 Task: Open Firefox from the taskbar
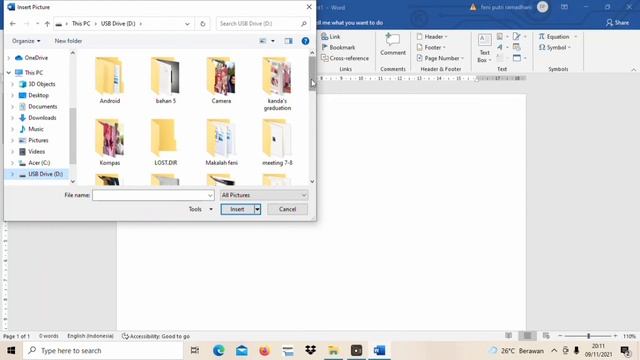click(264, 350)
